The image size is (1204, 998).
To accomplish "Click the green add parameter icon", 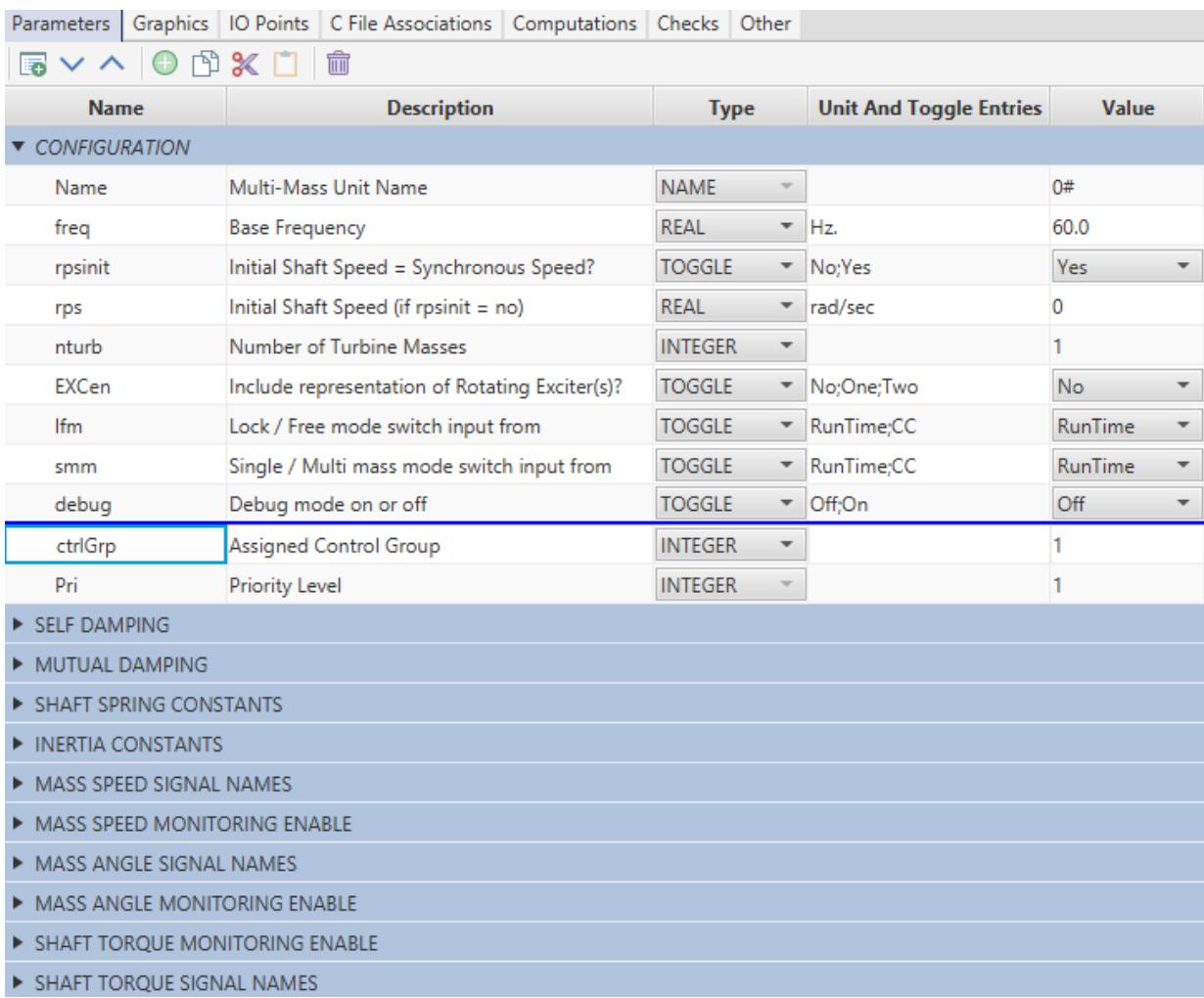I will coord(164,65).
